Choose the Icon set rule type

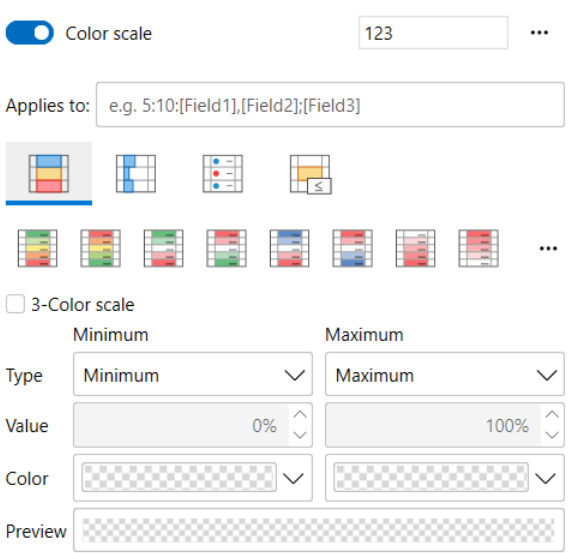223,174
